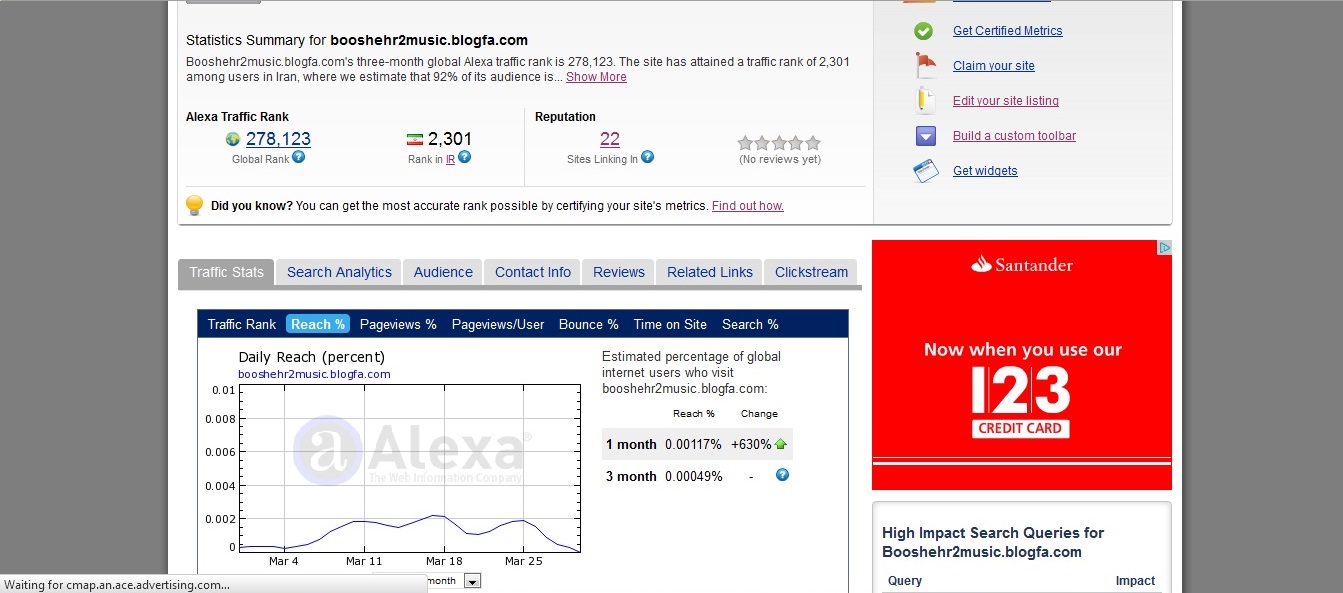
Task: Switch to the Search Analytics tab
Action: [339, 272]
